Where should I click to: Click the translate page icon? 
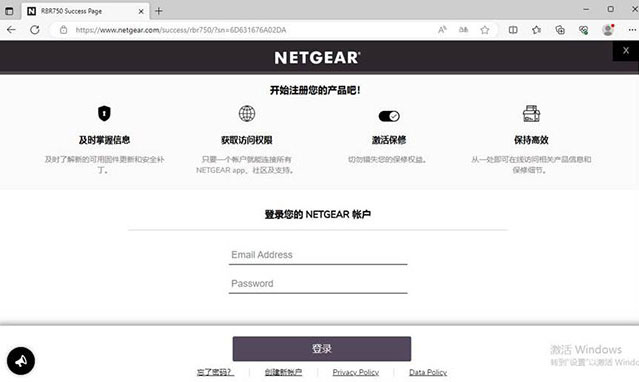pos(463,30)
